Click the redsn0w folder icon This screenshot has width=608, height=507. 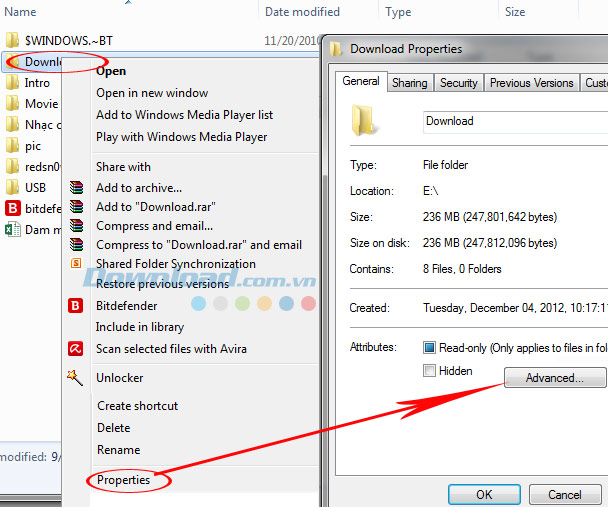pos(12,166)
